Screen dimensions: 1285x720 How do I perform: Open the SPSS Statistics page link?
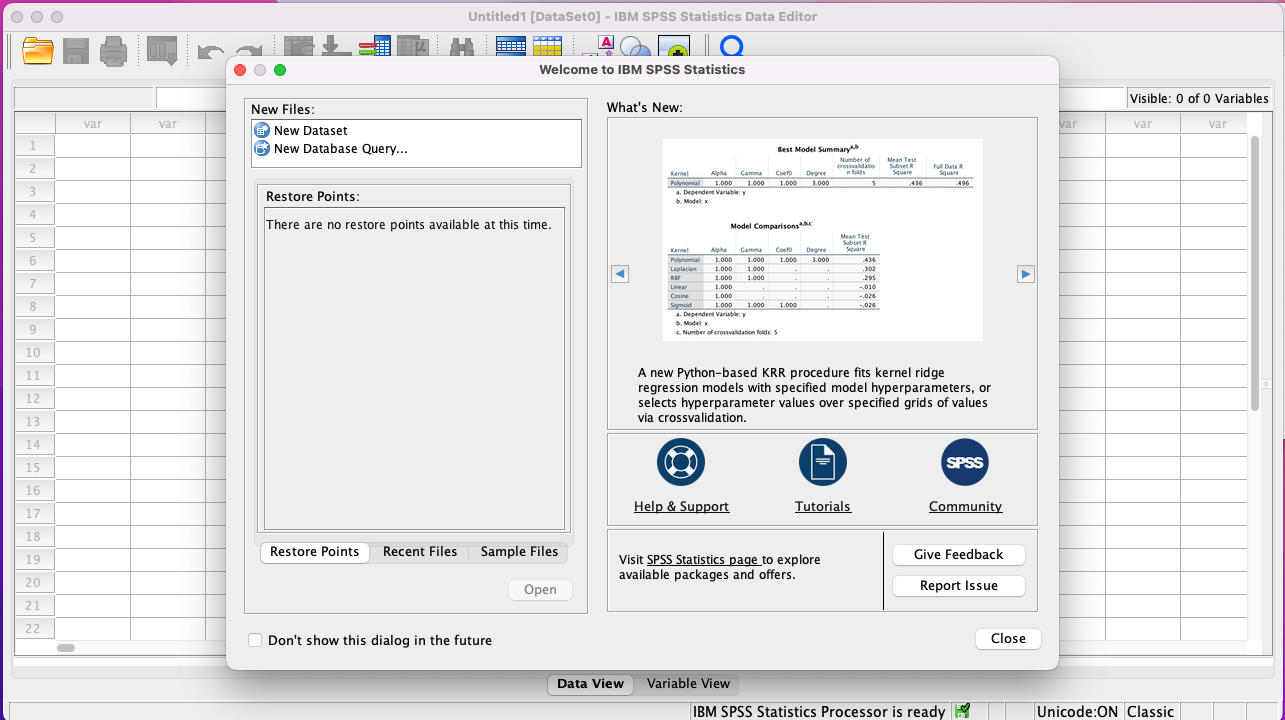[704, 559]
